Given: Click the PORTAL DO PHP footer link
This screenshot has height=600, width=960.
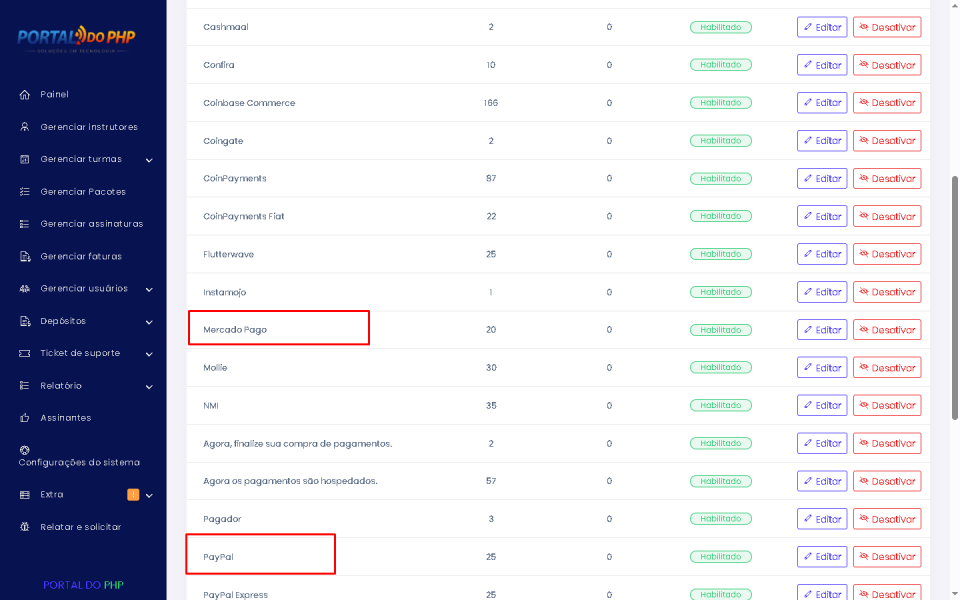Looking at the screenshot, I should pos(83,585).
